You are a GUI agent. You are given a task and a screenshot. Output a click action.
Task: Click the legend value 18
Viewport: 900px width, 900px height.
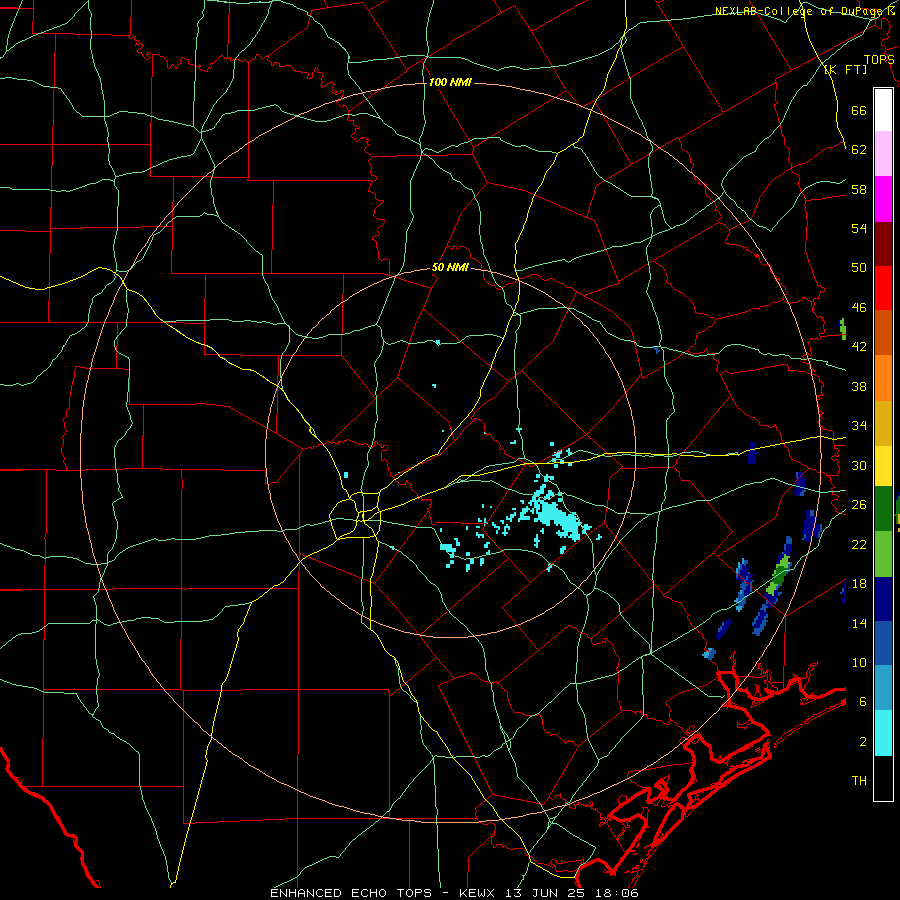(859, 584)
